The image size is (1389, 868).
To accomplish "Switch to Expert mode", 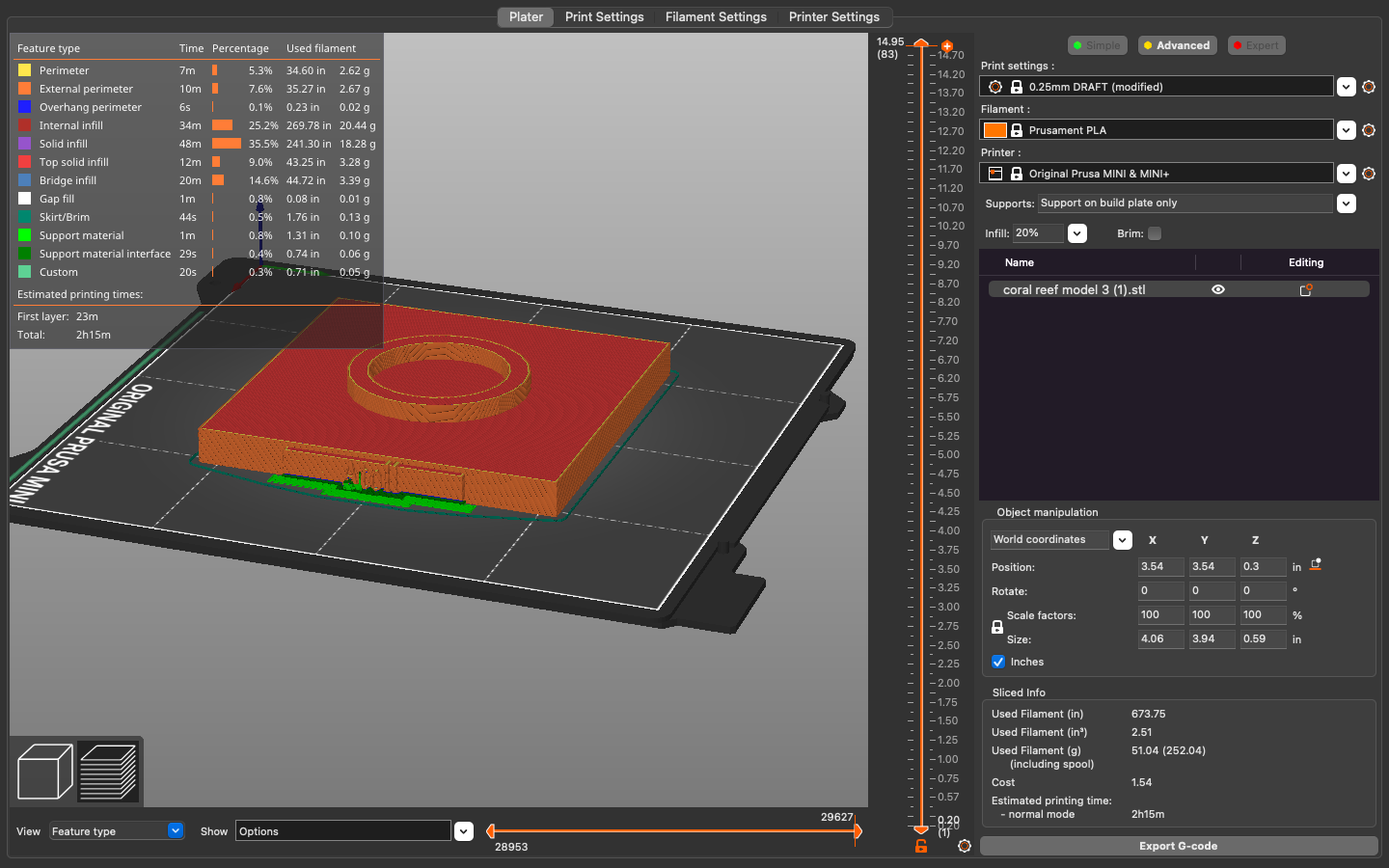I will pyautogui.click(x=1256, y=45).
